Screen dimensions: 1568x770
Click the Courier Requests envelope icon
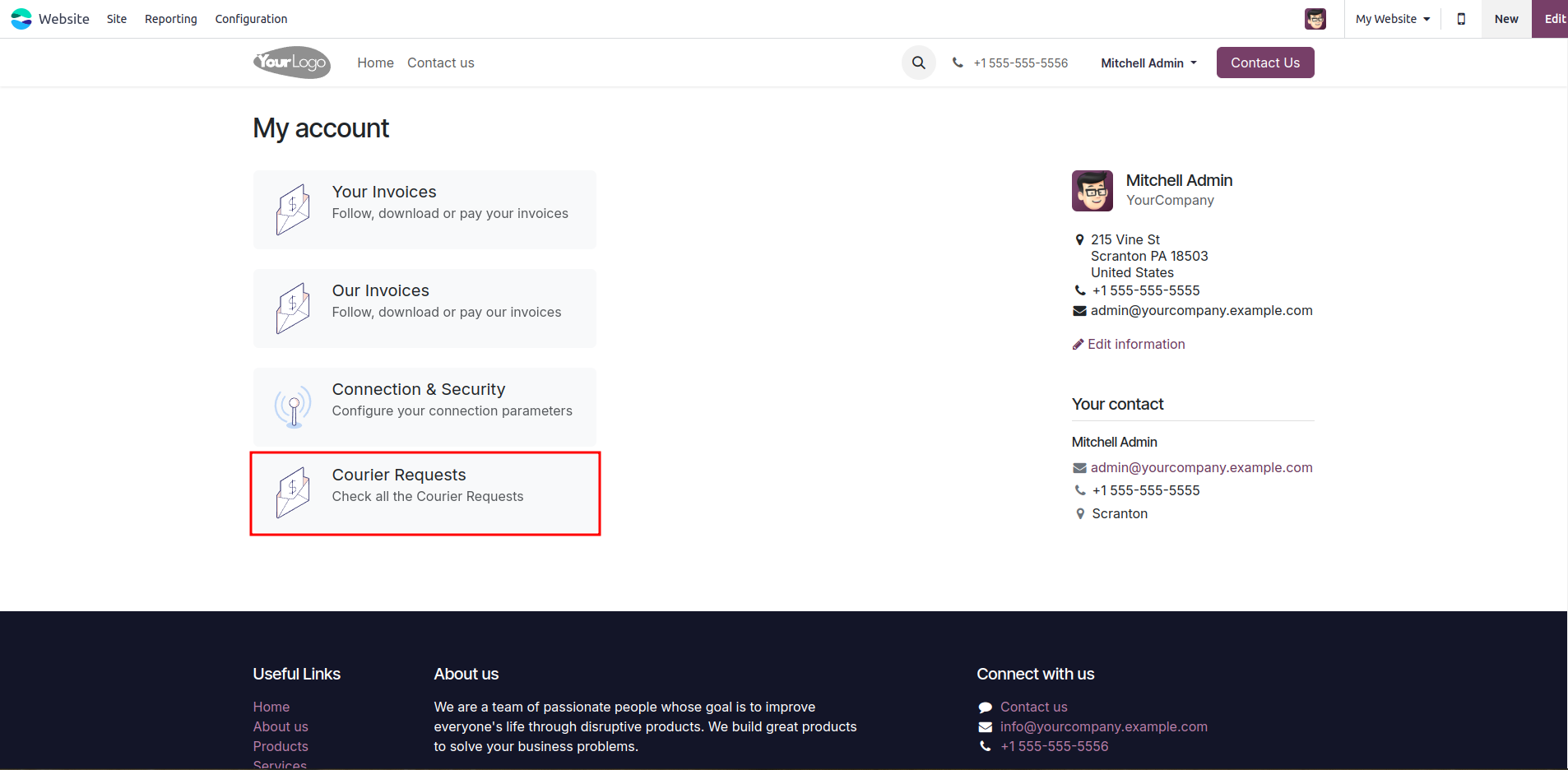293,492
